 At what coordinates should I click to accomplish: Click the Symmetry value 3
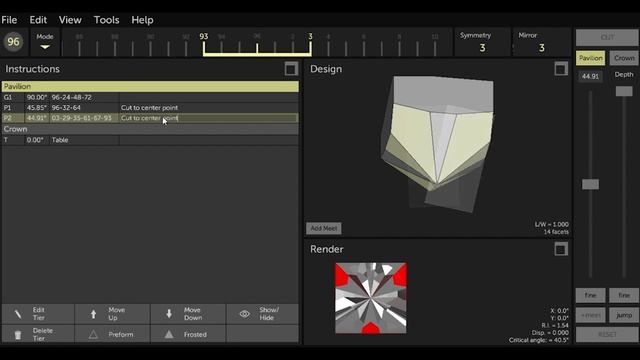[482, 48]
